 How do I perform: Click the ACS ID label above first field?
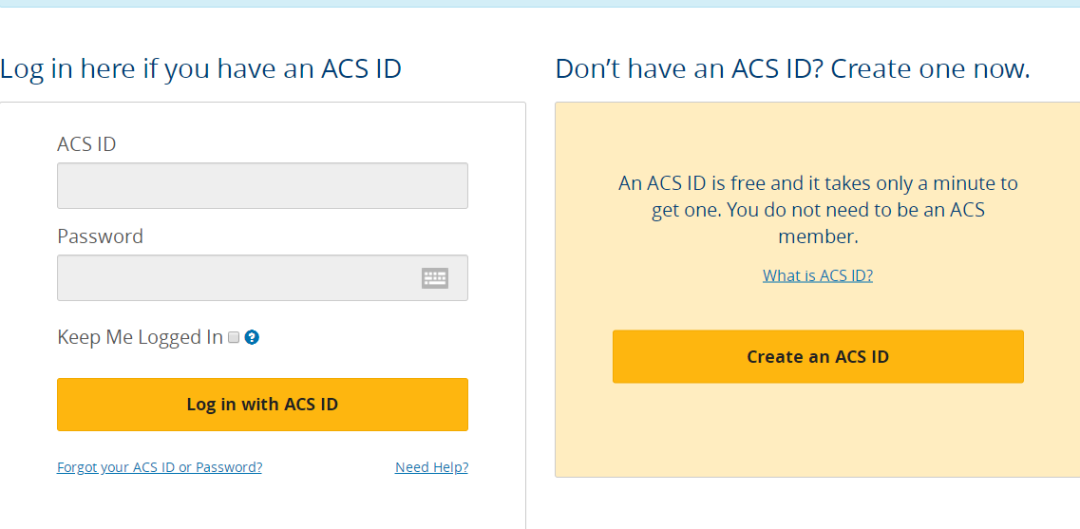pos(87,145)
